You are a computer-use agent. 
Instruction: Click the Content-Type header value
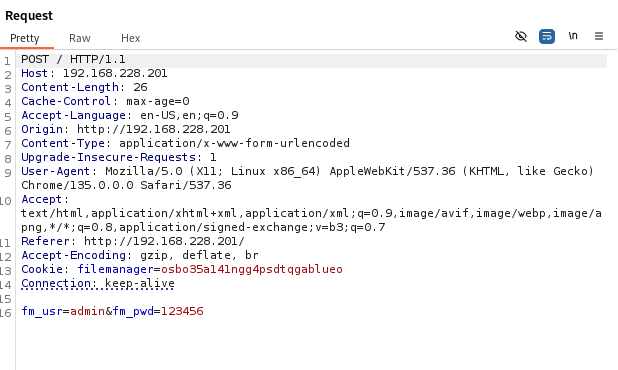tap(235, 143)
